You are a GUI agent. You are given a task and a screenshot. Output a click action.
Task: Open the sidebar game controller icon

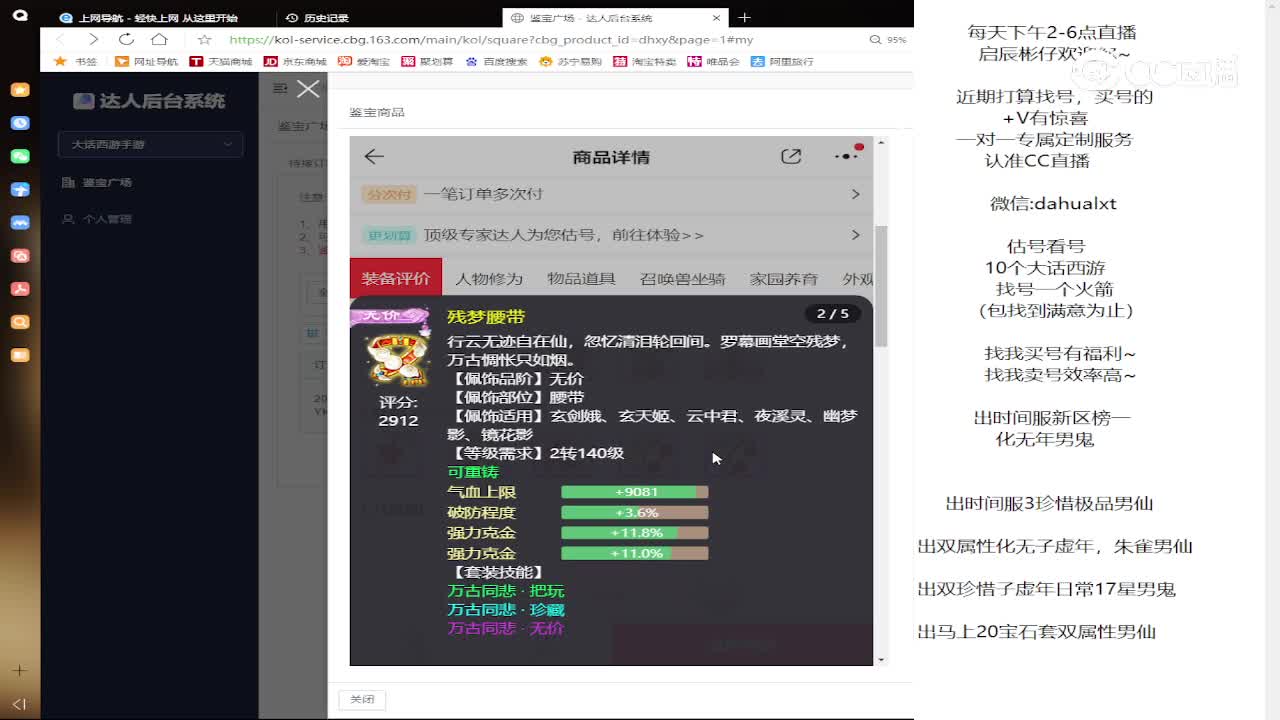click(19, 222)
